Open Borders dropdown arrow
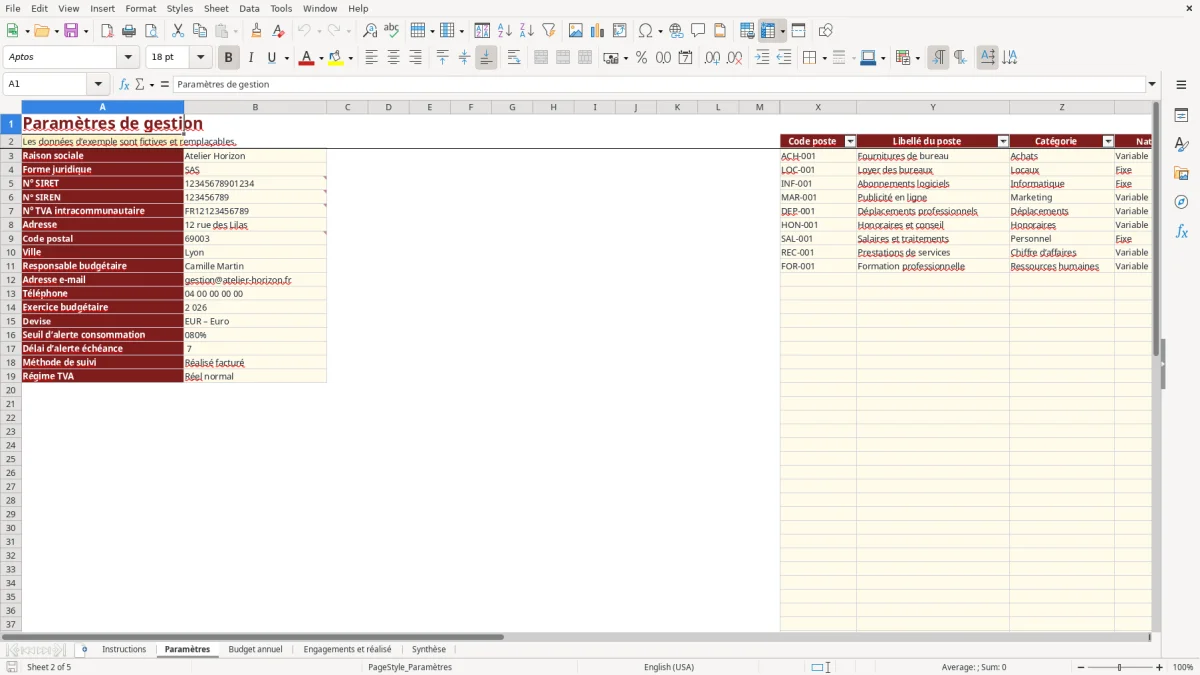This screenshot has height=675, width=1200. click(824, 58)
